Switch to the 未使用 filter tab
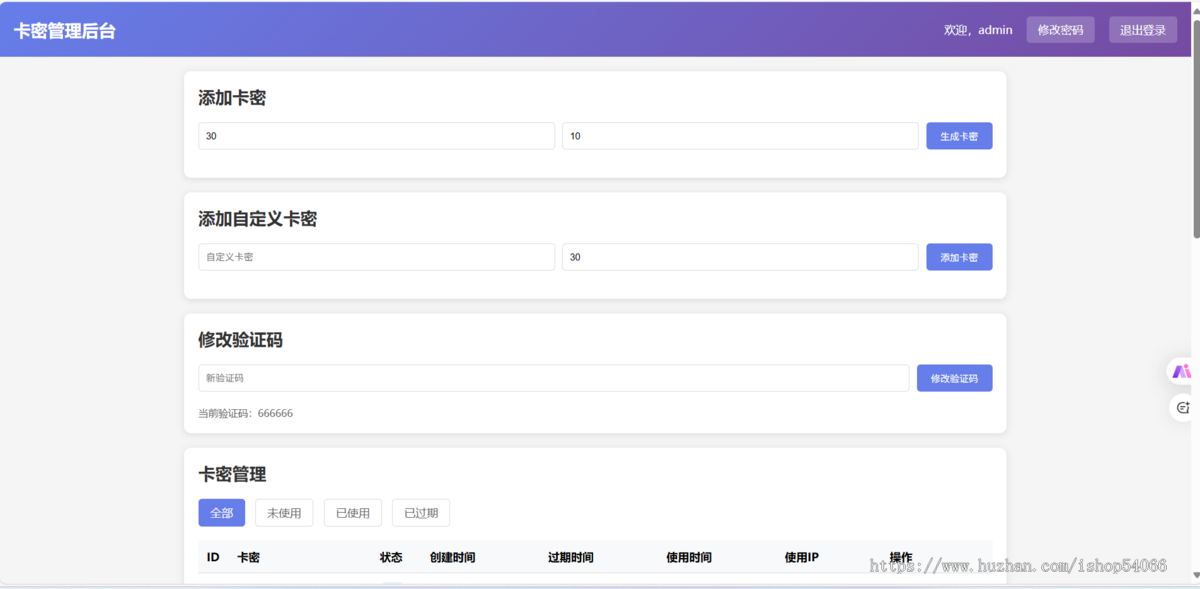 tap(284, 513)
